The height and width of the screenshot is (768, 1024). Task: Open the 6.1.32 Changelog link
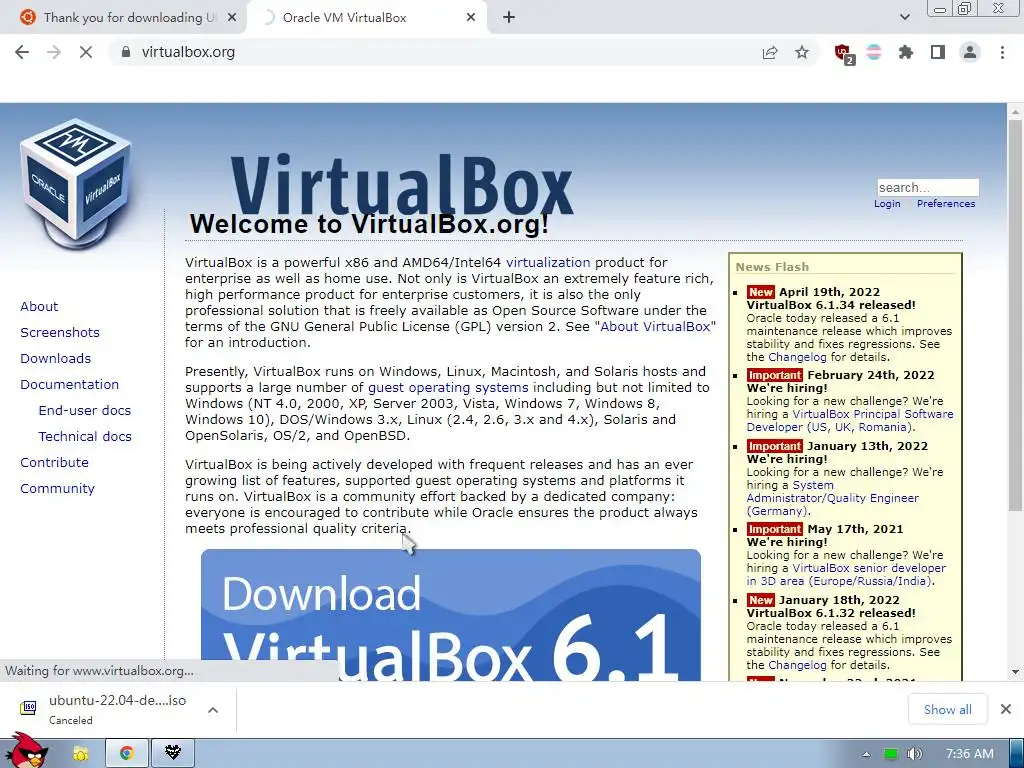(797, 665)
